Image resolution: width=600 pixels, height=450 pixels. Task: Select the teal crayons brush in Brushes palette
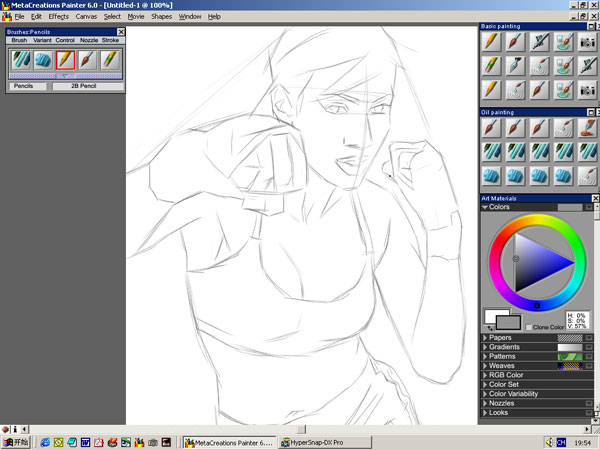point(21,60)
